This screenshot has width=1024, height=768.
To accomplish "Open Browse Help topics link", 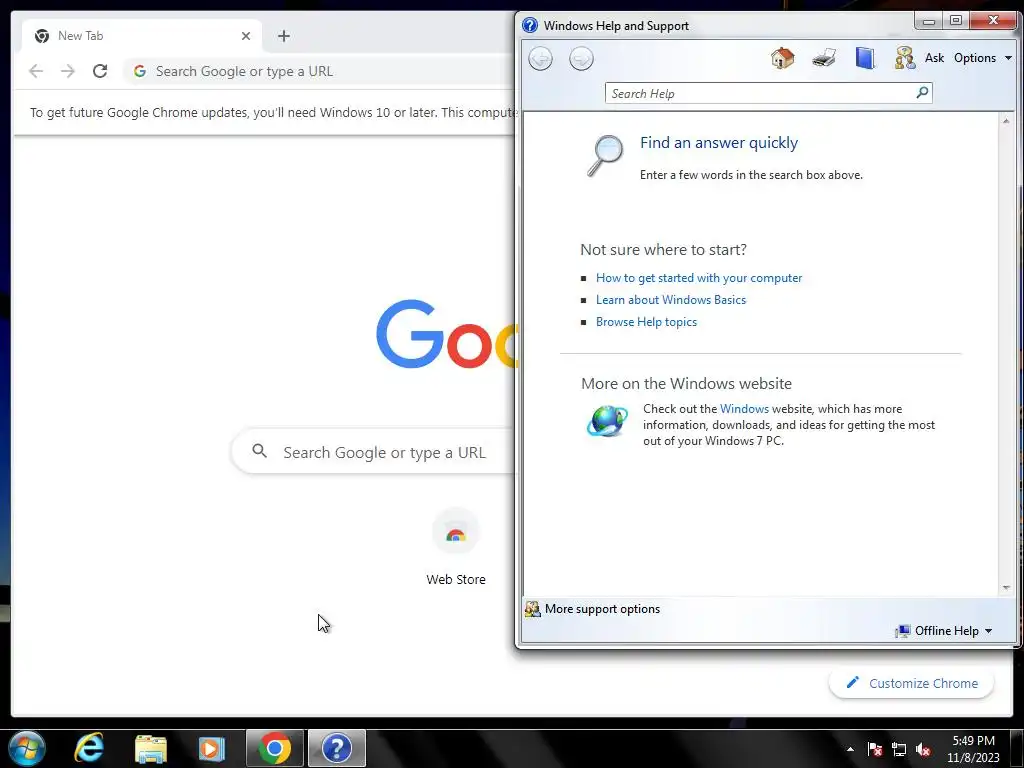I will click(646, 322).
